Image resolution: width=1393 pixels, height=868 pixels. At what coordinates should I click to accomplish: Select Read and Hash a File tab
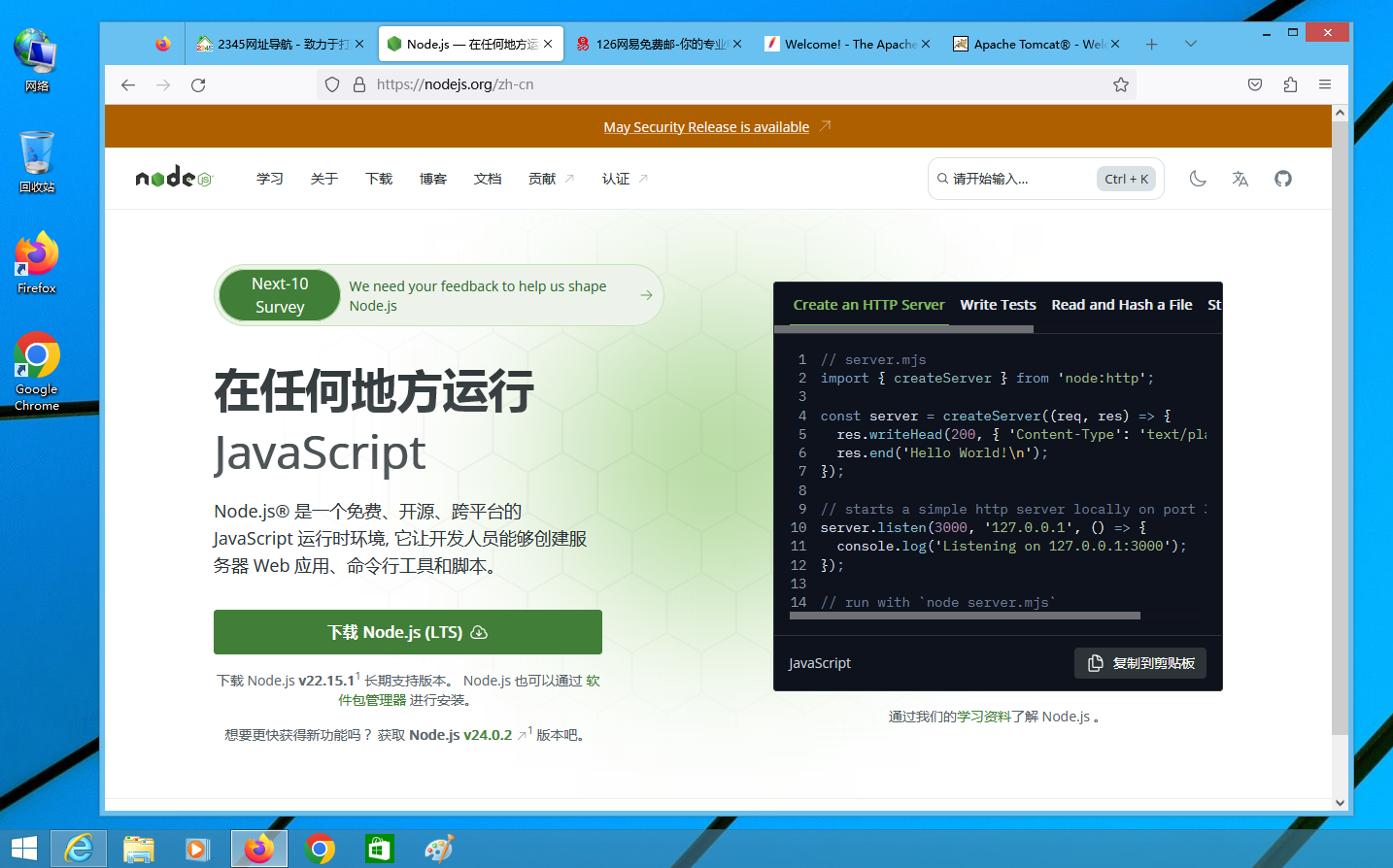pyautogui.click(x=1121, y=305)
